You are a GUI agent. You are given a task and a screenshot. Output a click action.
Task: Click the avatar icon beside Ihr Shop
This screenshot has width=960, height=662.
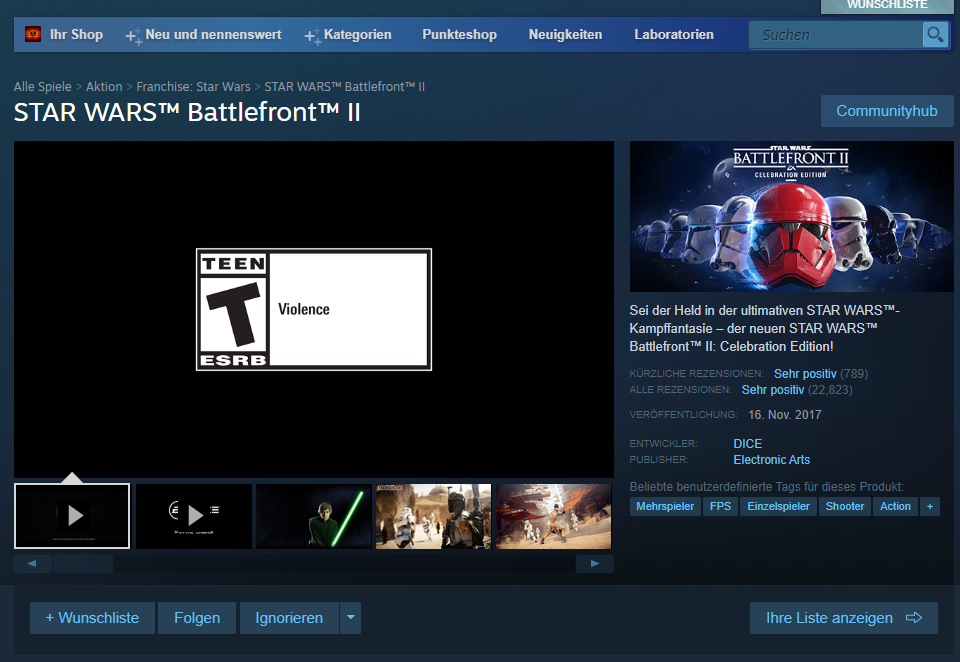coord(32,34)
